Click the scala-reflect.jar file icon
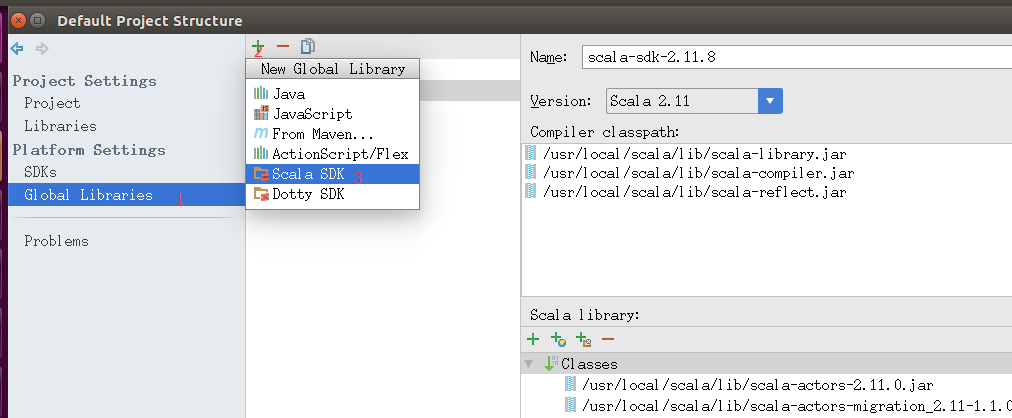This screenshot has height=418, width=1012. tap(531, 192)
